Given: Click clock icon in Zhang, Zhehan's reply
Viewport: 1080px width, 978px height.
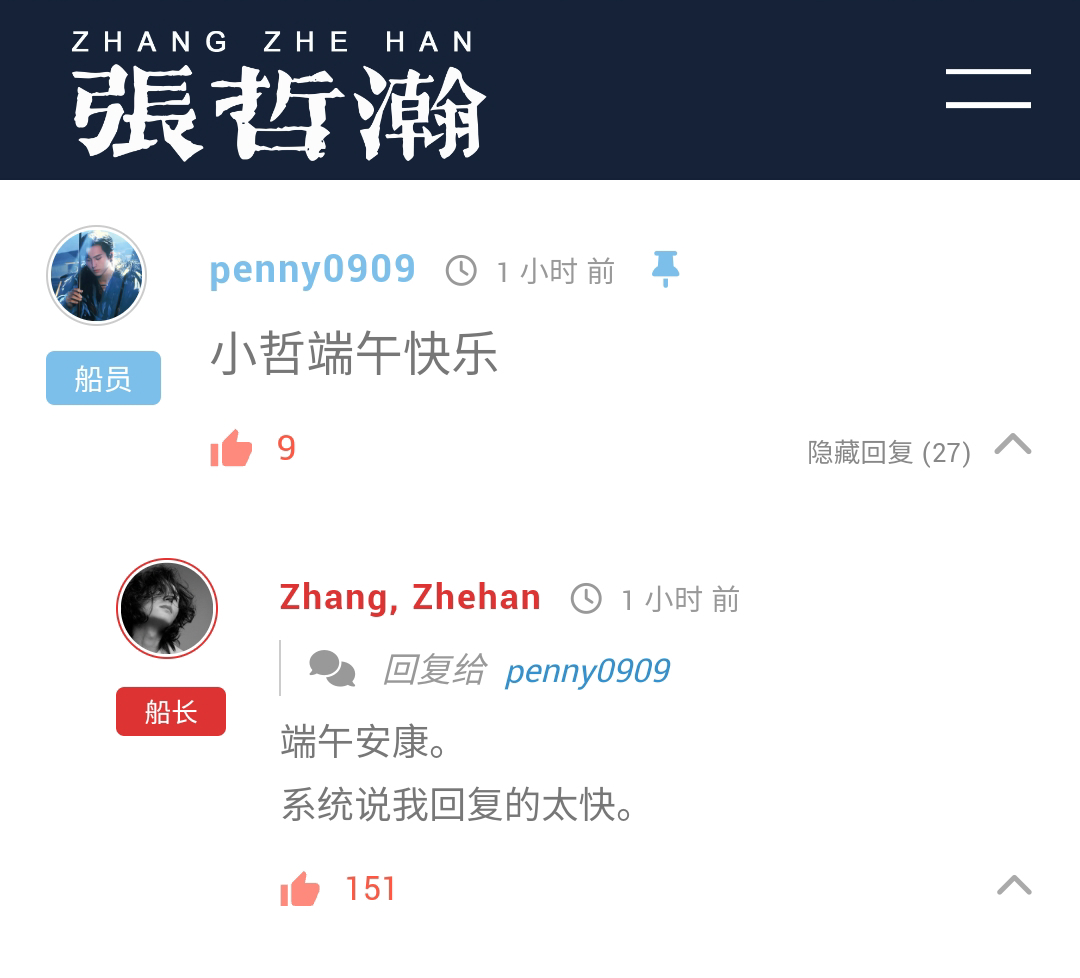Looking at the screenshot, I should pos(586,599).
